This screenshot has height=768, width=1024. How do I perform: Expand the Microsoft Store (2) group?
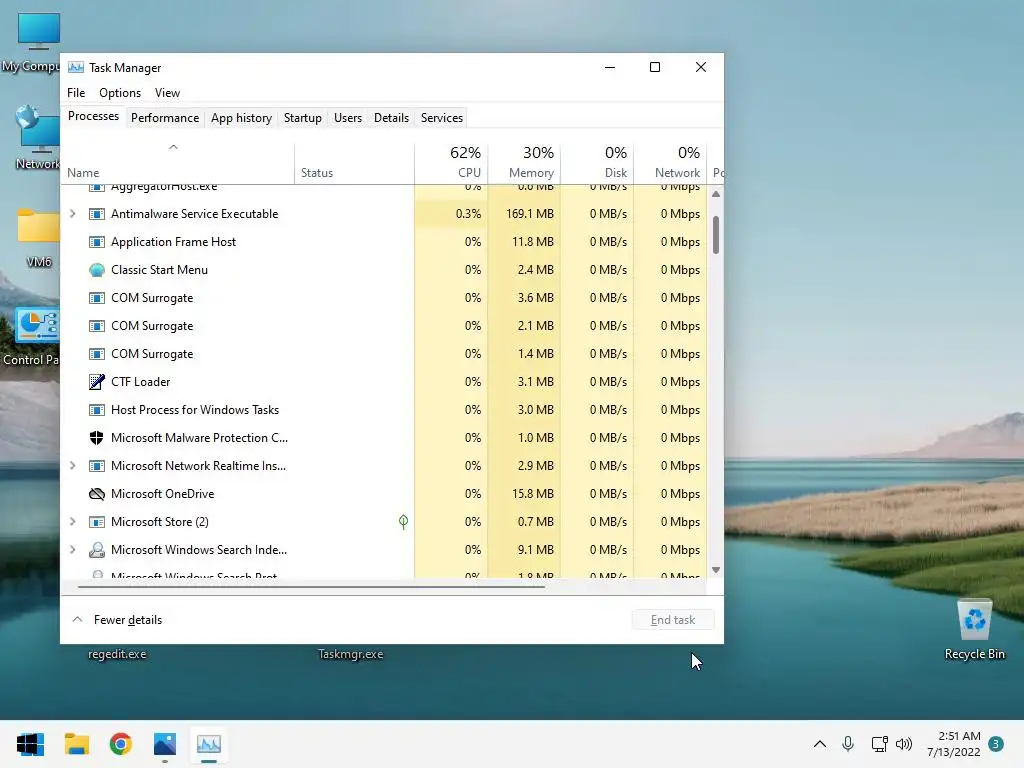tap(72, 522)
